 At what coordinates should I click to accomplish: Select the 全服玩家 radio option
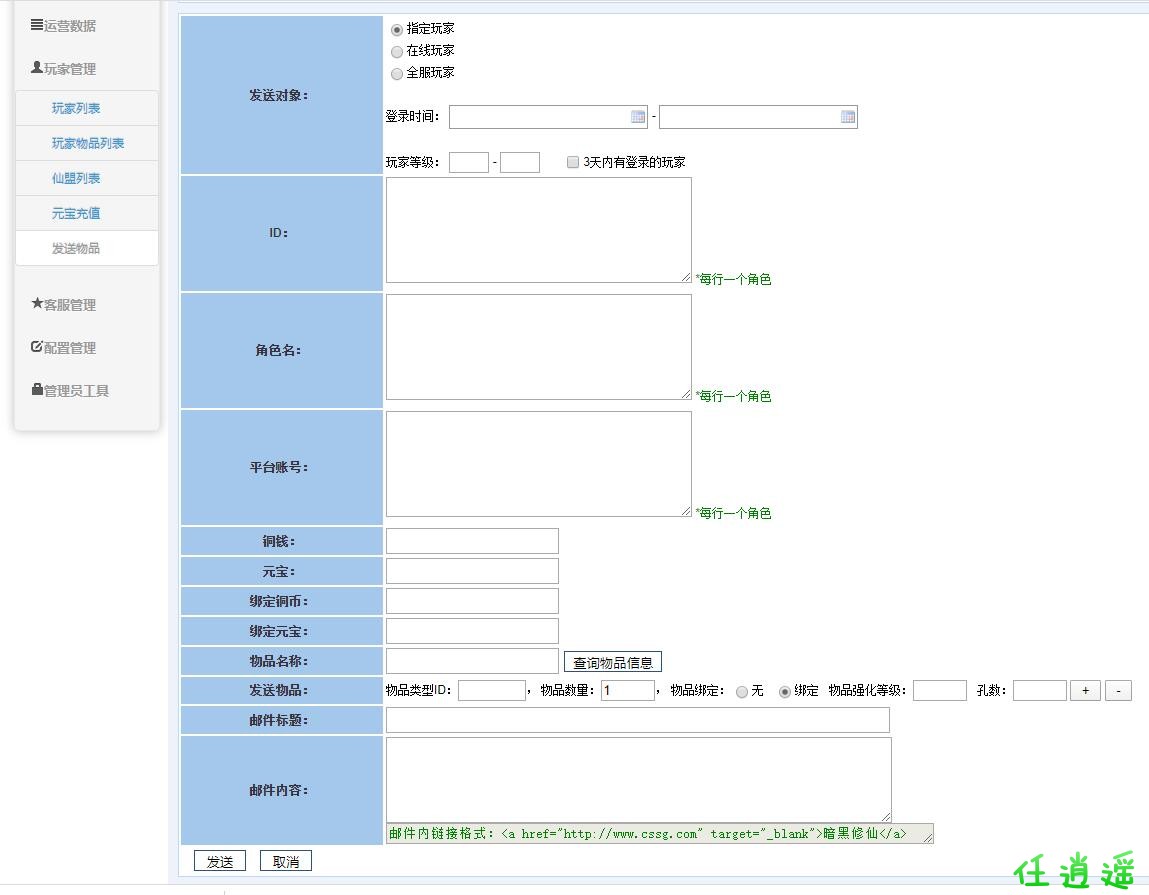coord(396,73)
